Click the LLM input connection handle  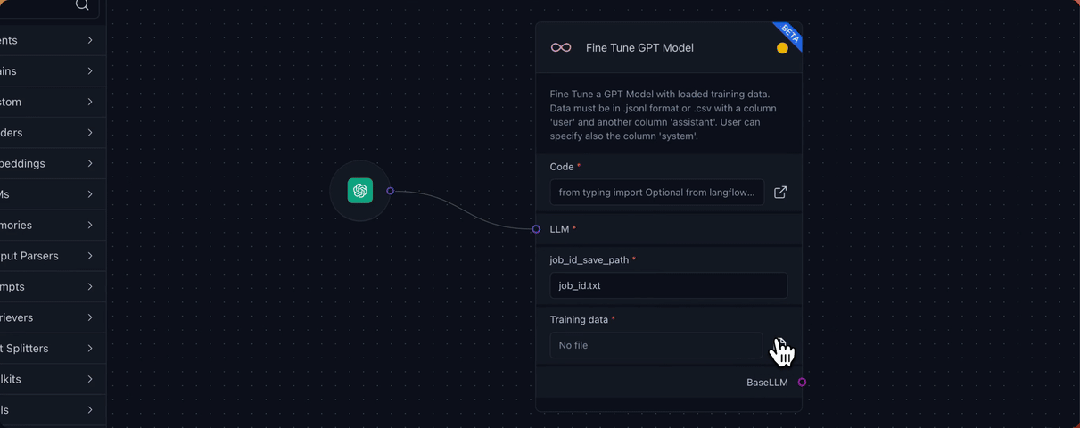pyautogui.click(x=536, y=229)
